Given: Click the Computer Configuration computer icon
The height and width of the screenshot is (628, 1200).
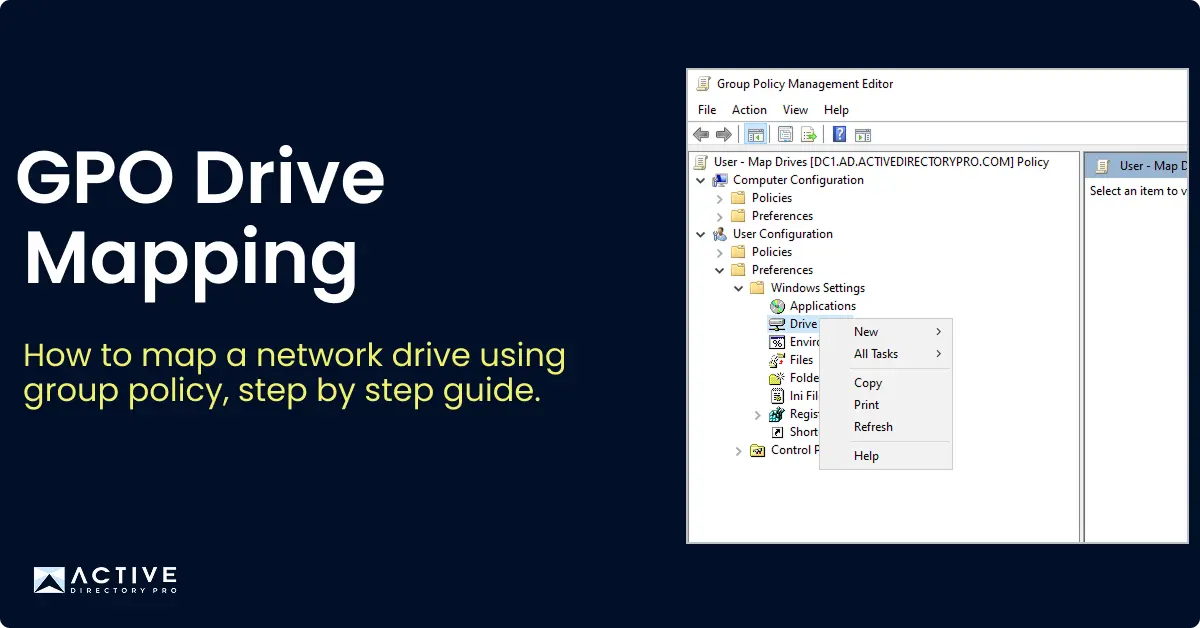Looking at the screenshot, I should click(x=720, y=180).
